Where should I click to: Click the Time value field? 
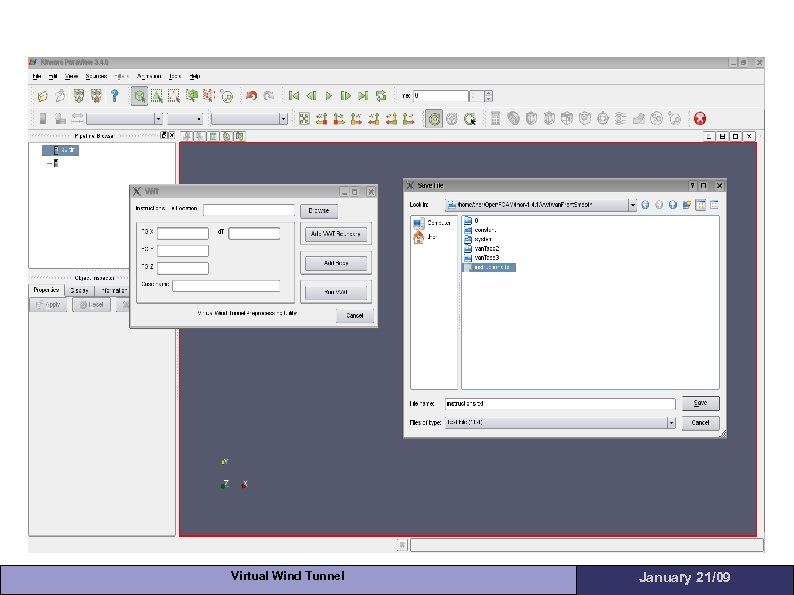pos(441,96)
